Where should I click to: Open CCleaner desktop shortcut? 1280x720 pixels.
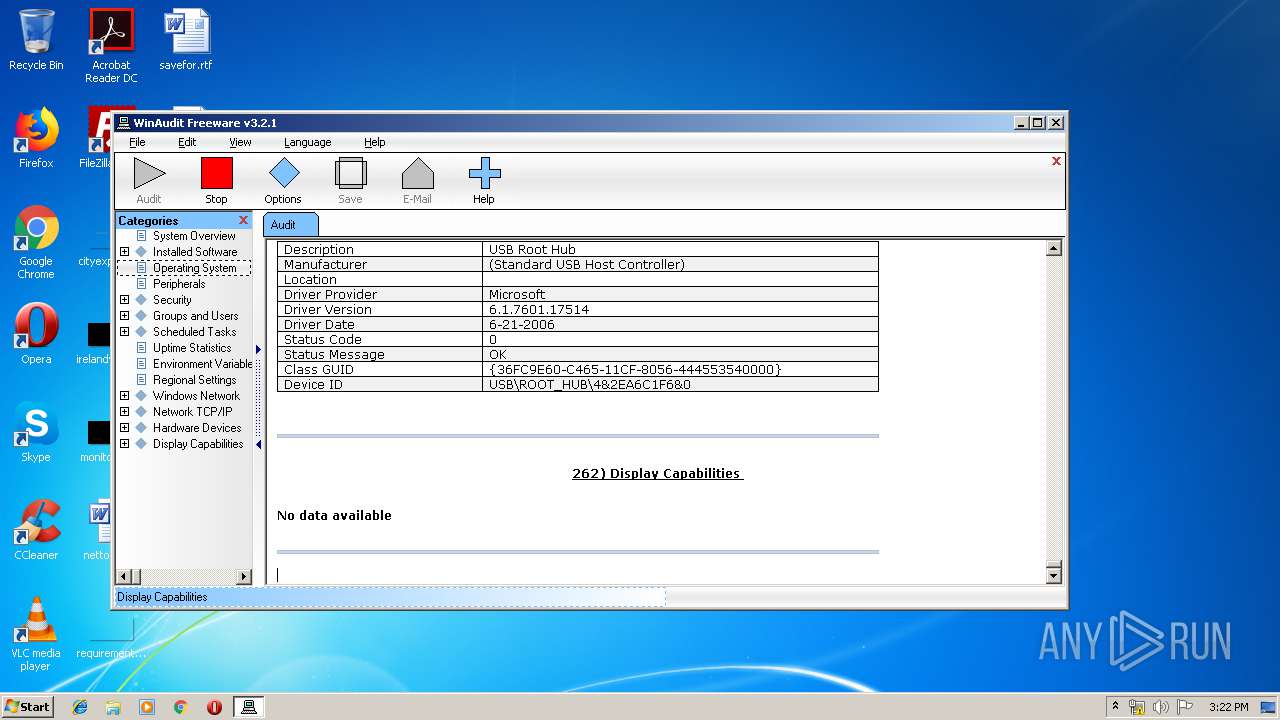pos(36,530)
